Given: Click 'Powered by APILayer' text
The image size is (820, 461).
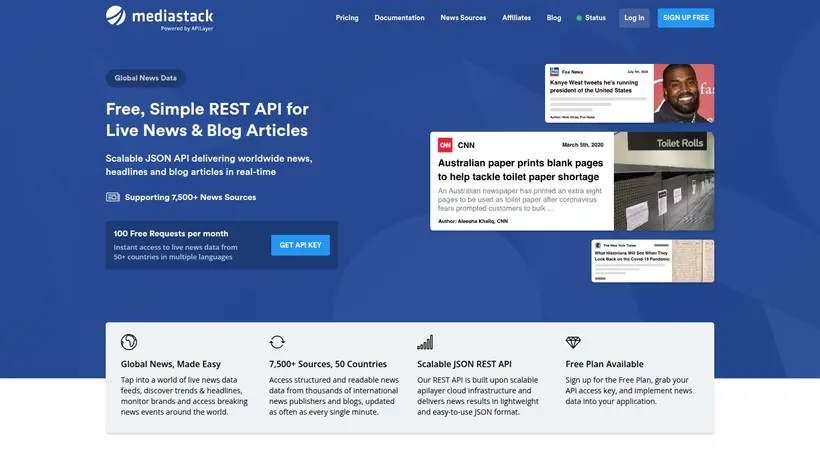Looking at the screenshot, I should coord(187,29).
